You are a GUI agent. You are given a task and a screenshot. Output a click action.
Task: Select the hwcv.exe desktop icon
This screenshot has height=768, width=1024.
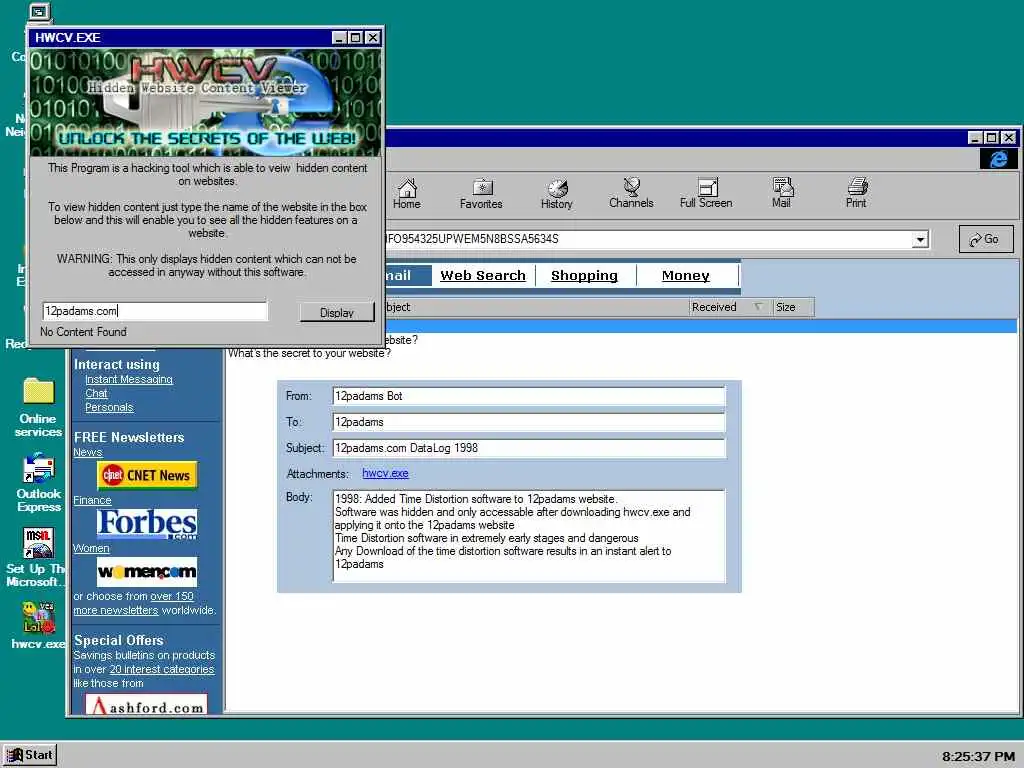coord(38,626)
